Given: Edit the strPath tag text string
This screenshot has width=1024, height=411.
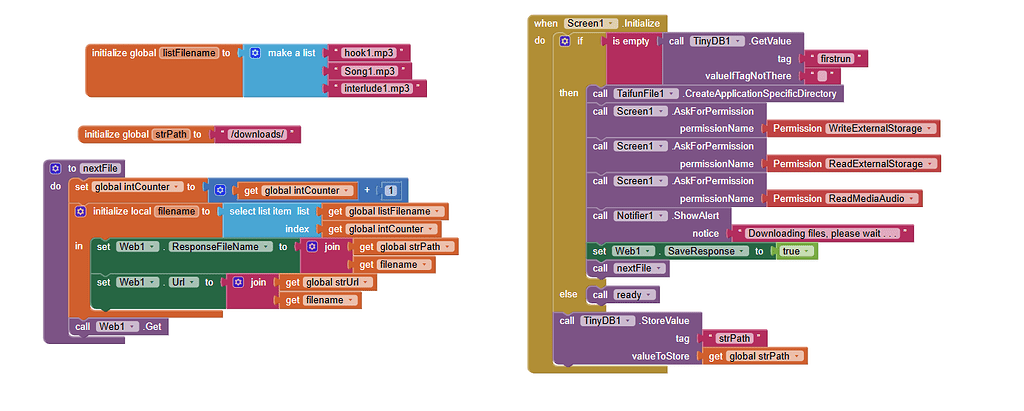Looking at the screenshot, I should [x=734, y=338].
